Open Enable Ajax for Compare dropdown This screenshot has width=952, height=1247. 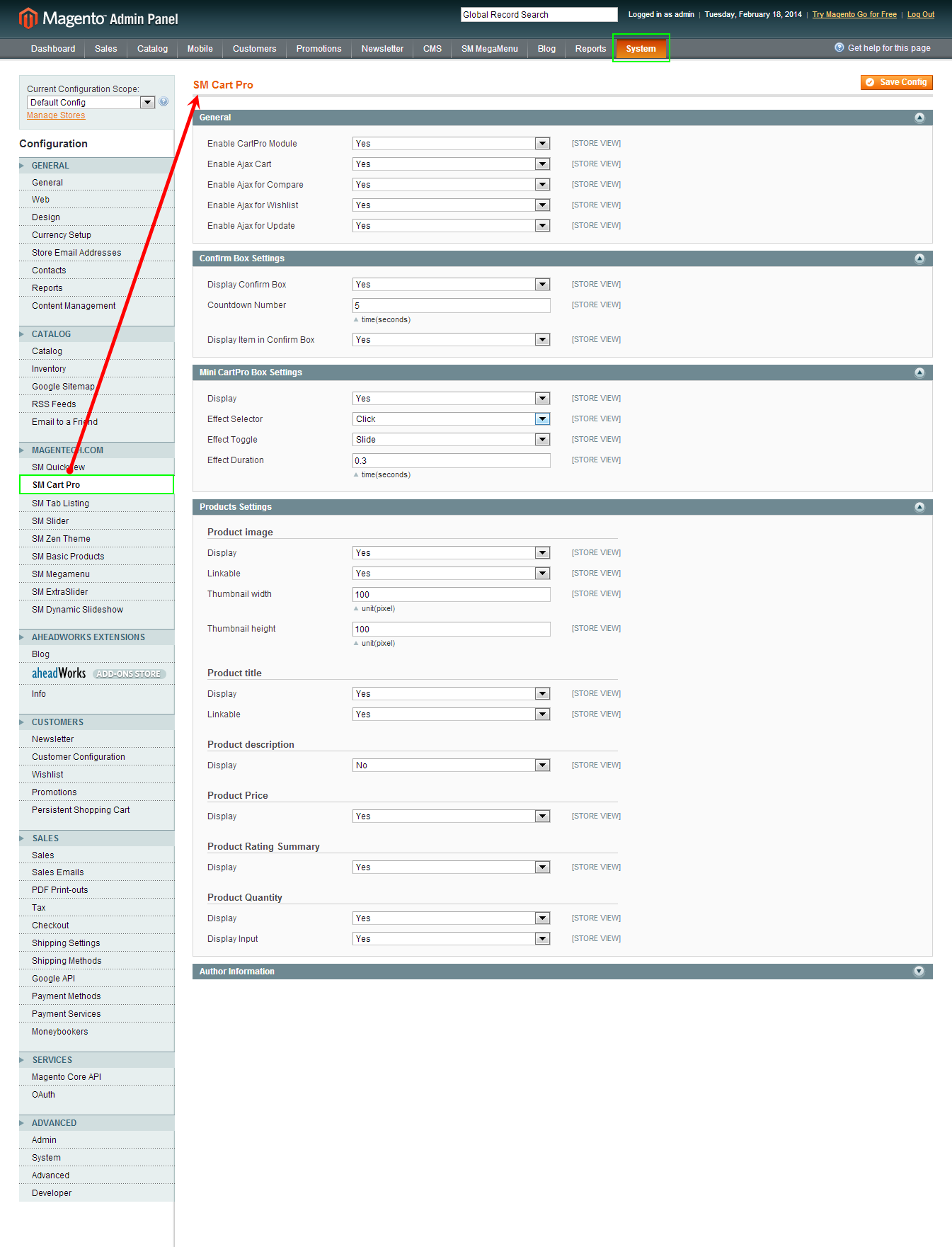[x=451, y=185]
